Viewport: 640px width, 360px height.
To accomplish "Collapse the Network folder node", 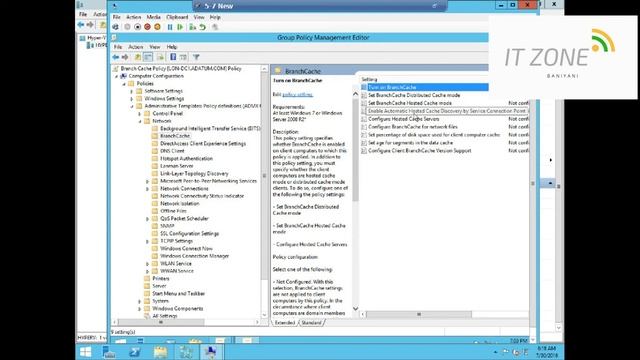I will tap(140, 121).
